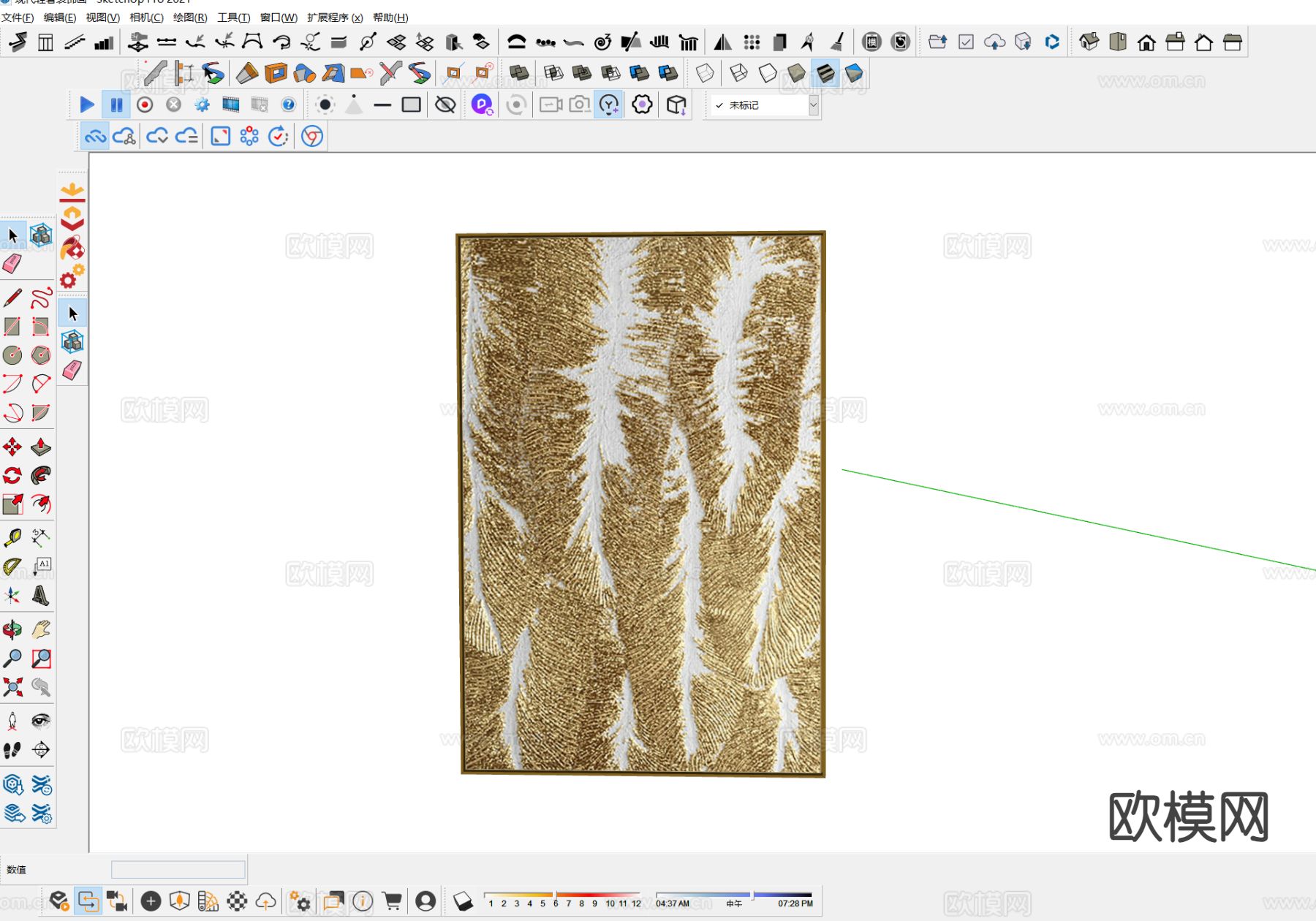Choose the Paint Bucket tool

pyautogui.click(x=72, y=249)
